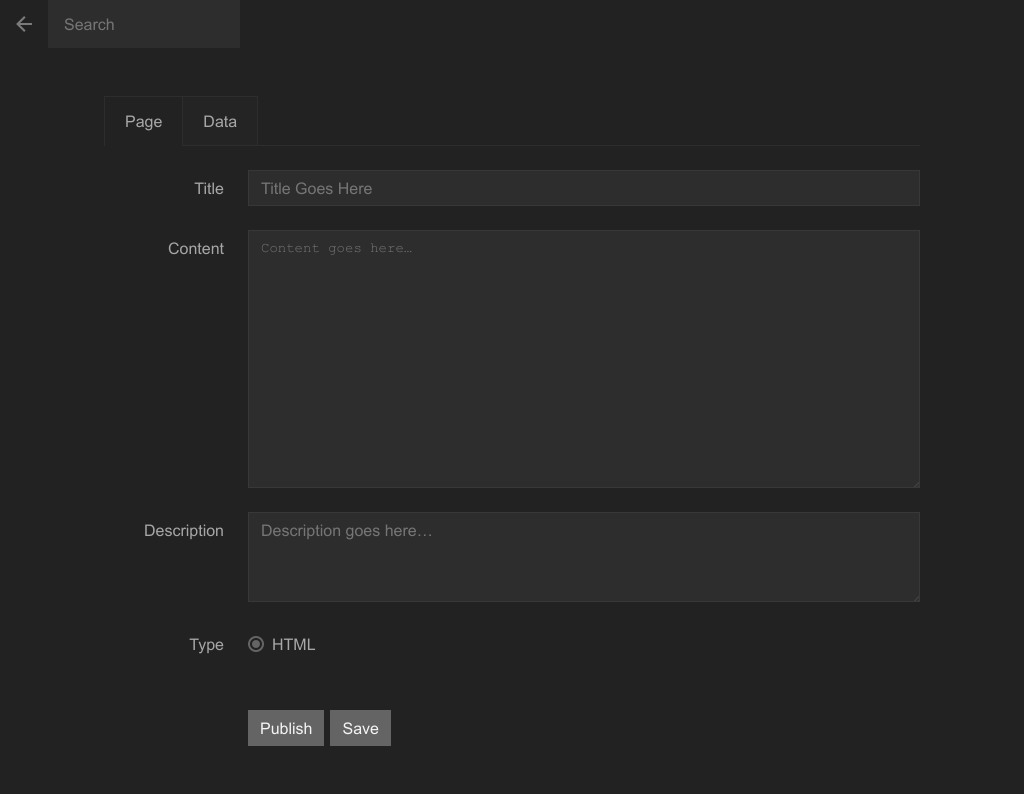Click the Type field label
1024x794 pixels.
206,644
